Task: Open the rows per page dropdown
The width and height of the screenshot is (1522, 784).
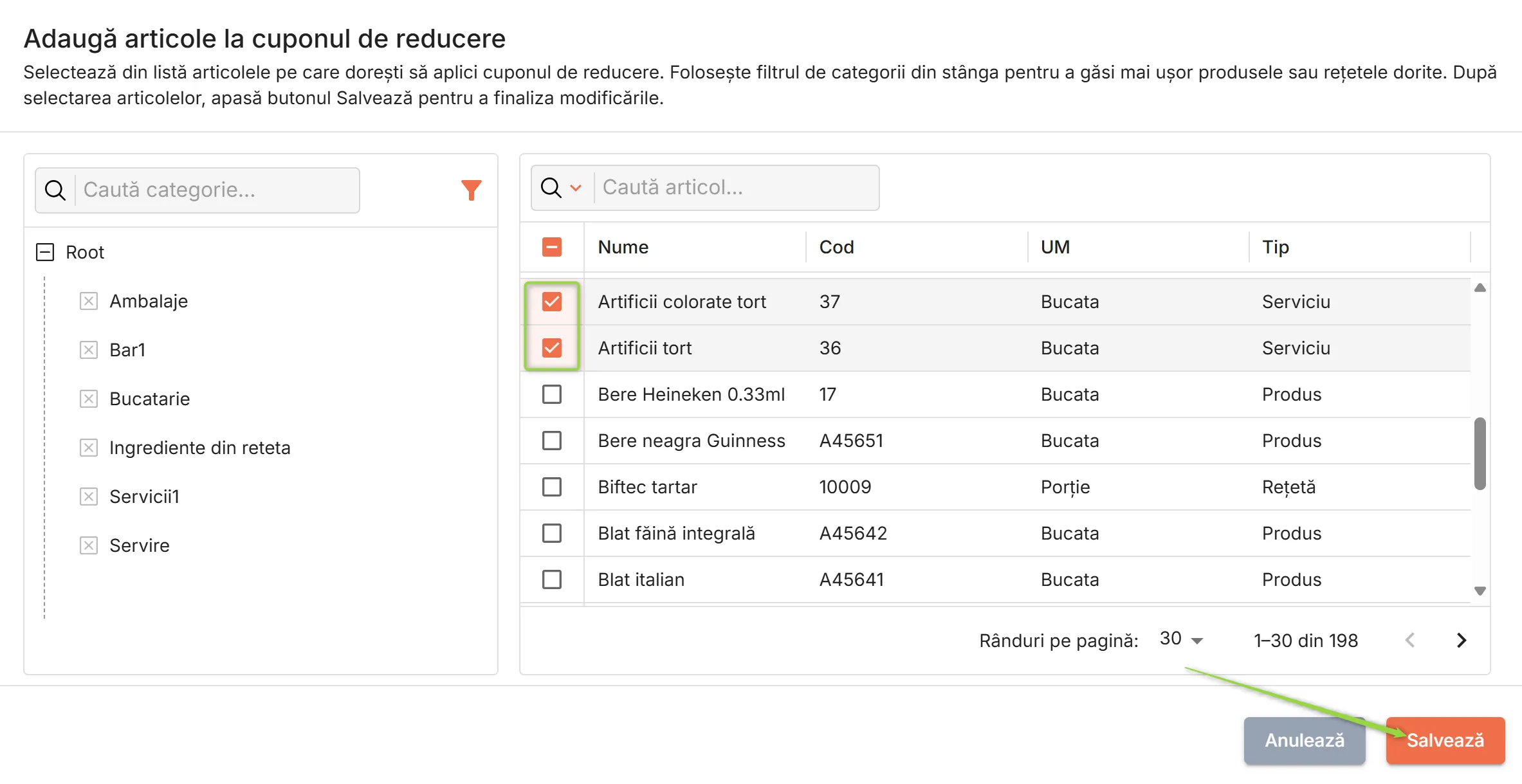Action: (x=1181, y=639)
